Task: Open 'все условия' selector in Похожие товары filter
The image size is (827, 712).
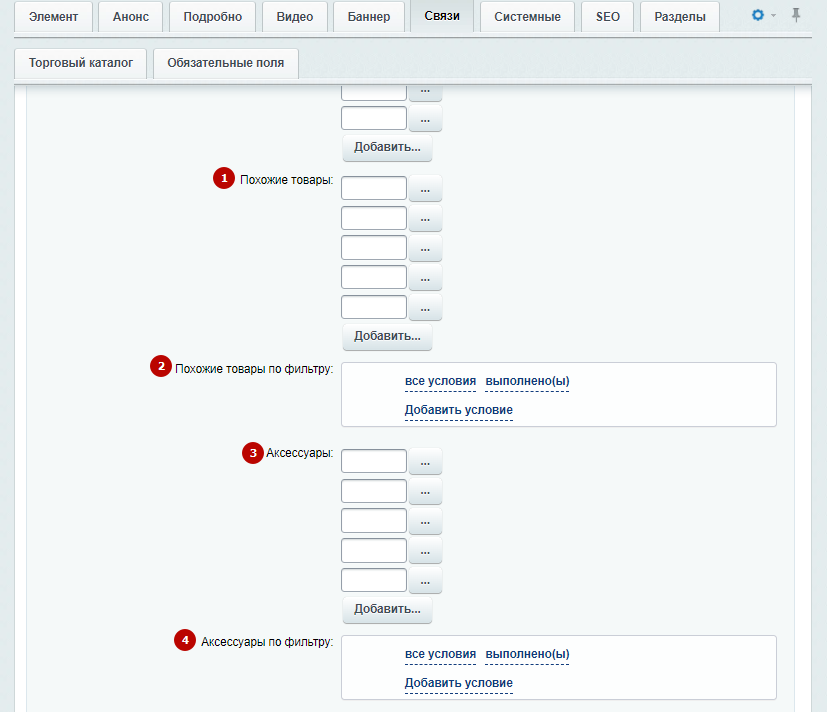Action: (440, 381)
